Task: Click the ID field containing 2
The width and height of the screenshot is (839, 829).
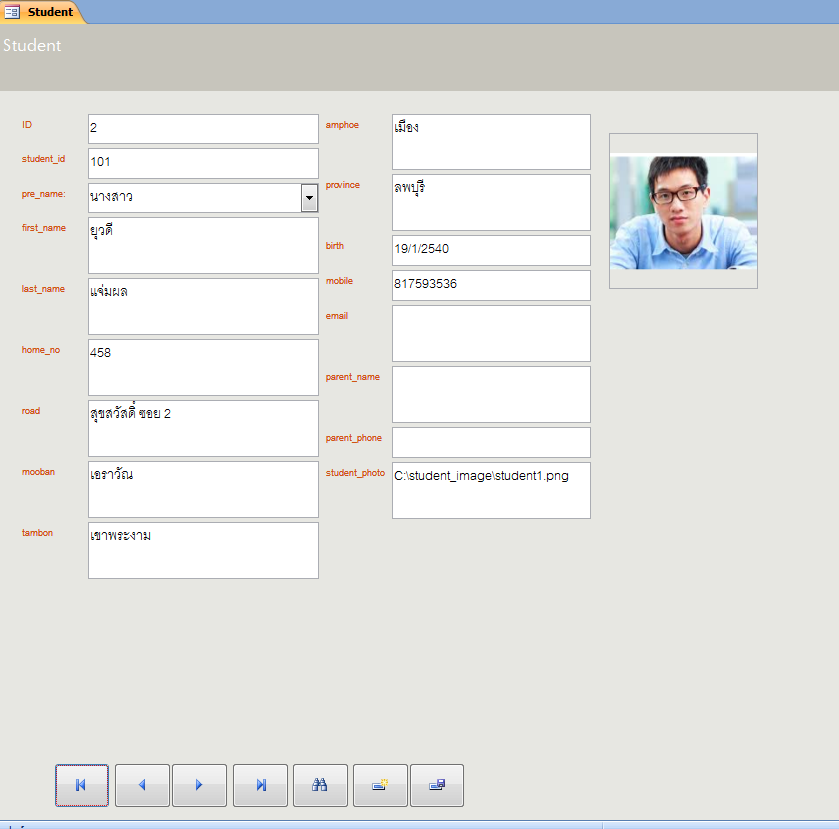Action: coord(203,129)
